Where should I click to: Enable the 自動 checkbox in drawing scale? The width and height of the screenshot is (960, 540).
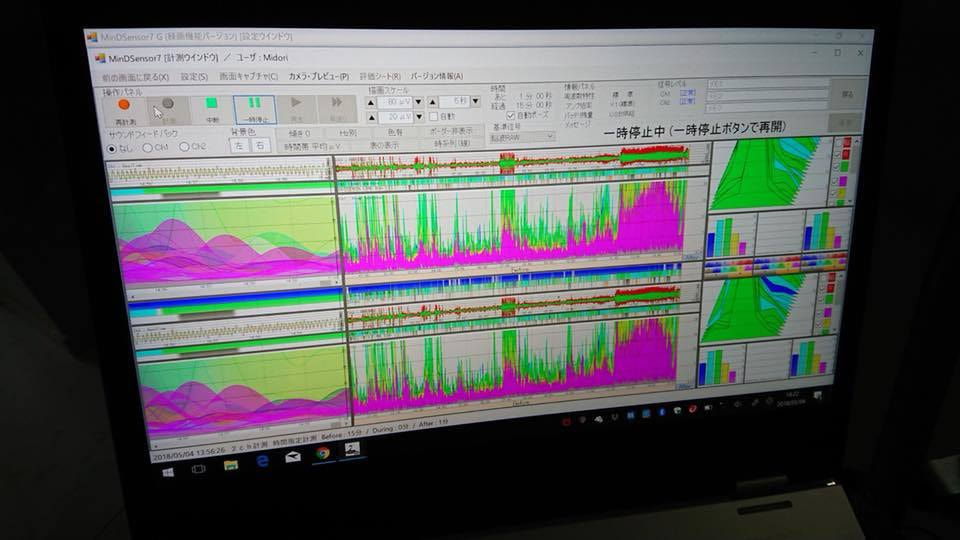click(433, 116)
